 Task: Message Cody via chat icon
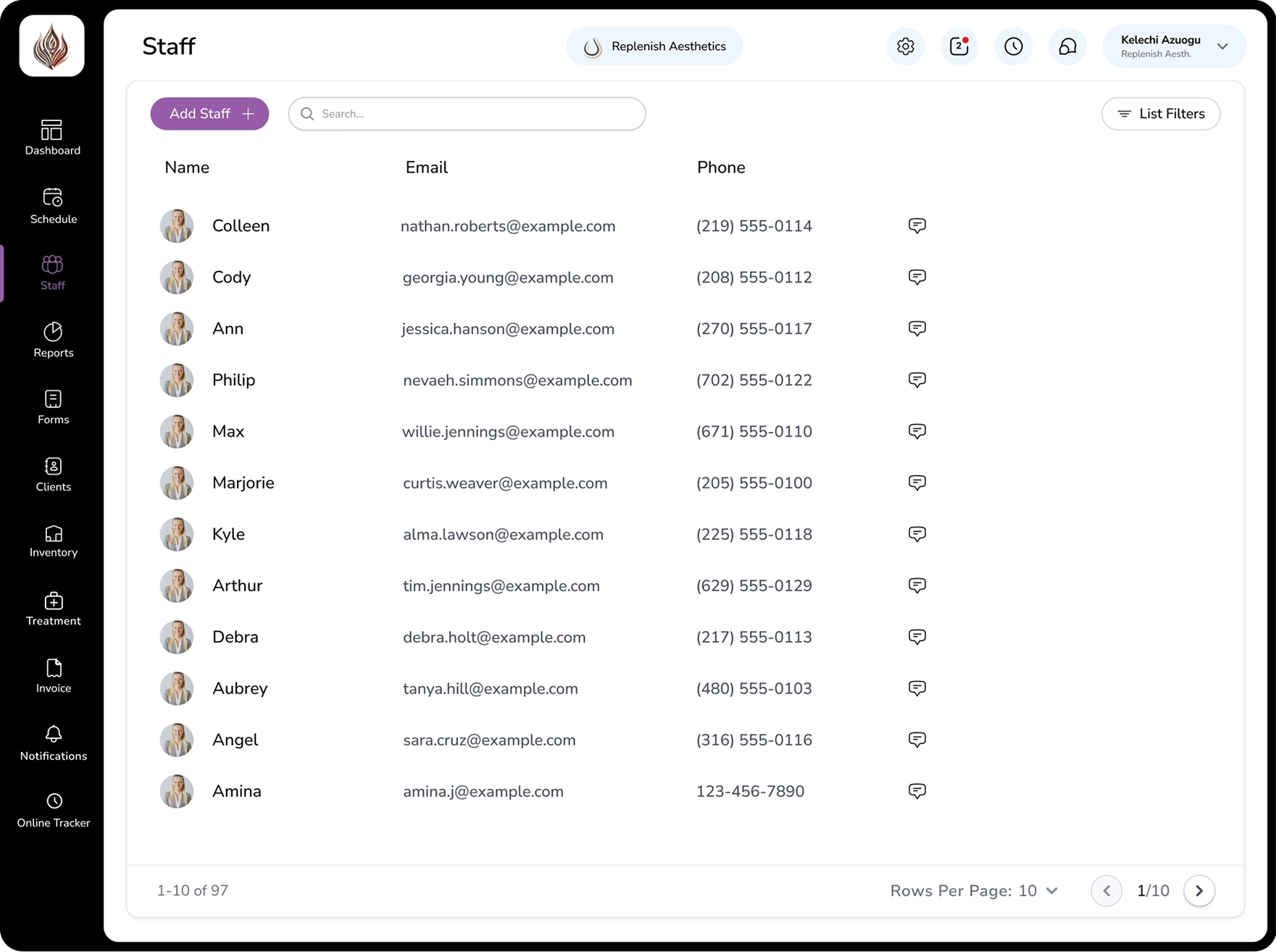tap(917, 277)
